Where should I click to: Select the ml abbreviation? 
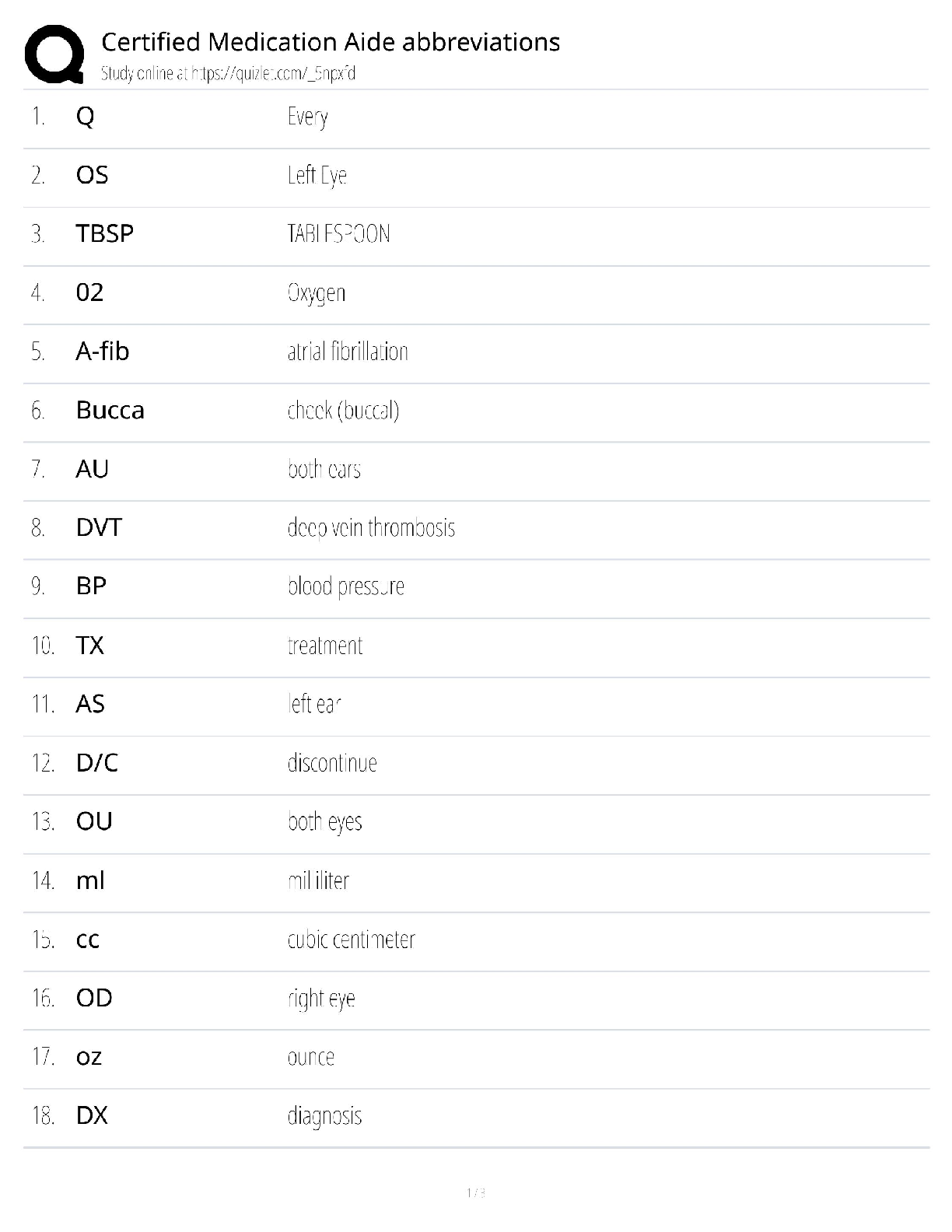pyautogui.click(x=90, y=880)
